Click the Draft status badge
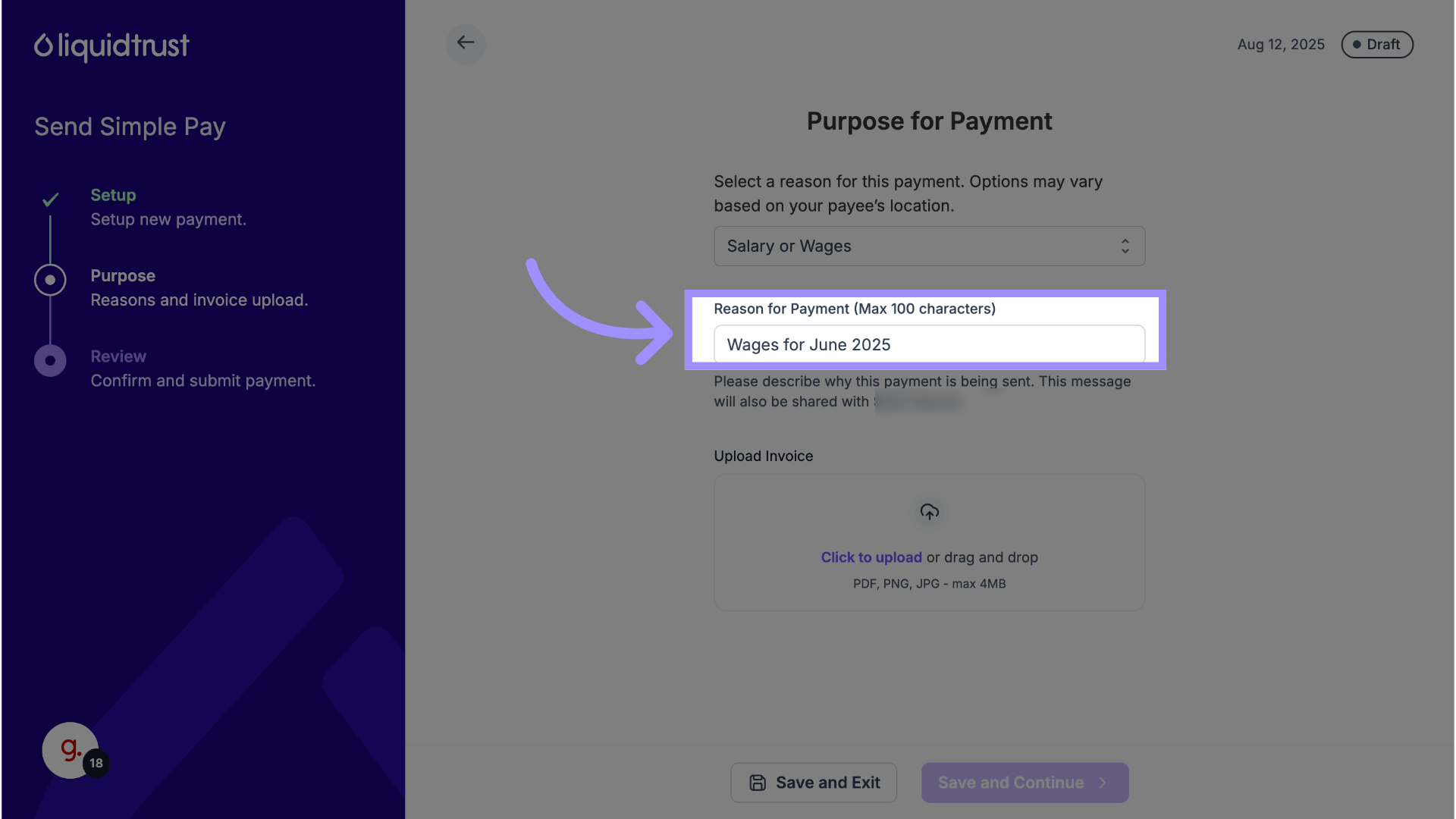 [1376, 45]
